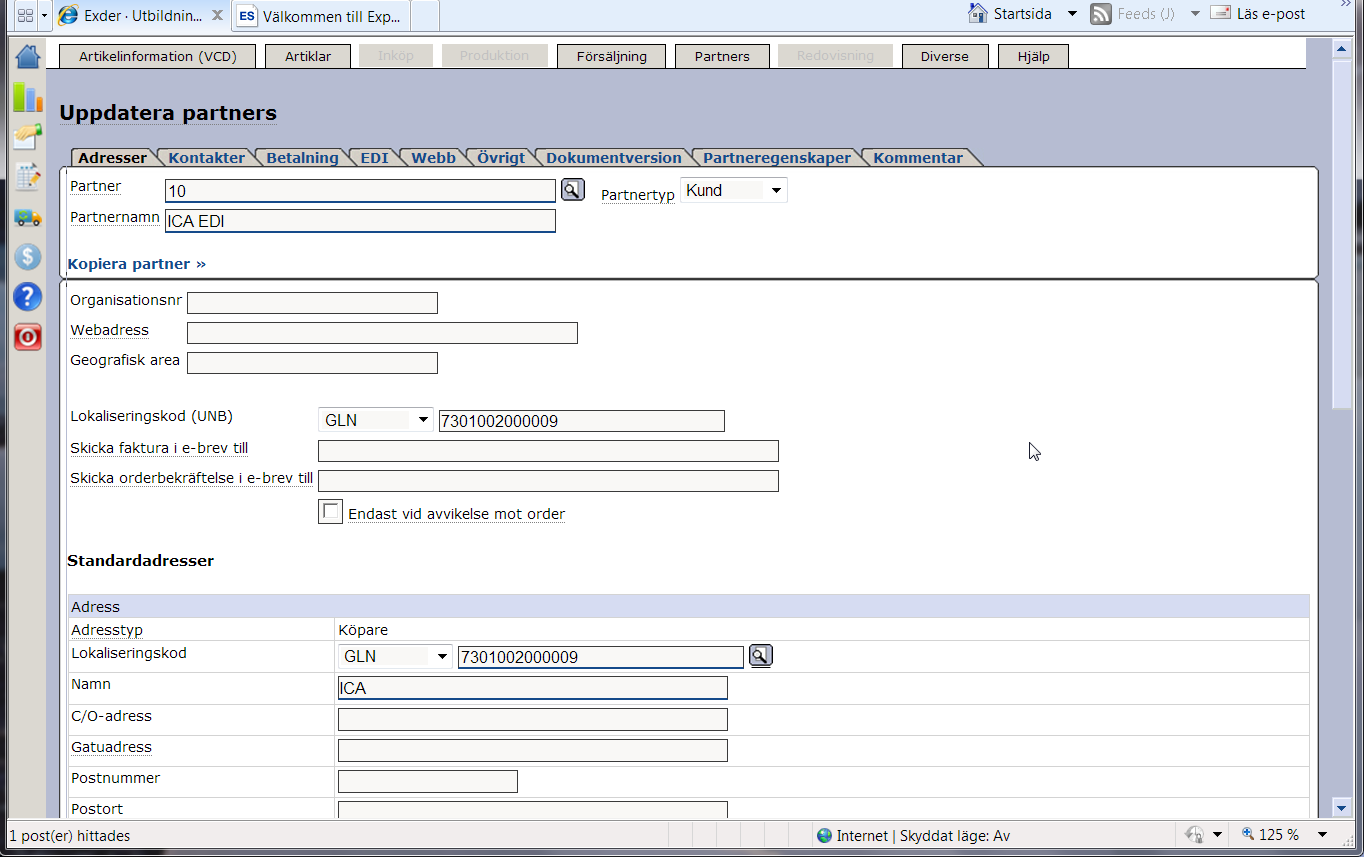
Task: Click the Postnummer input field
Action: click(x=428, y=781)
